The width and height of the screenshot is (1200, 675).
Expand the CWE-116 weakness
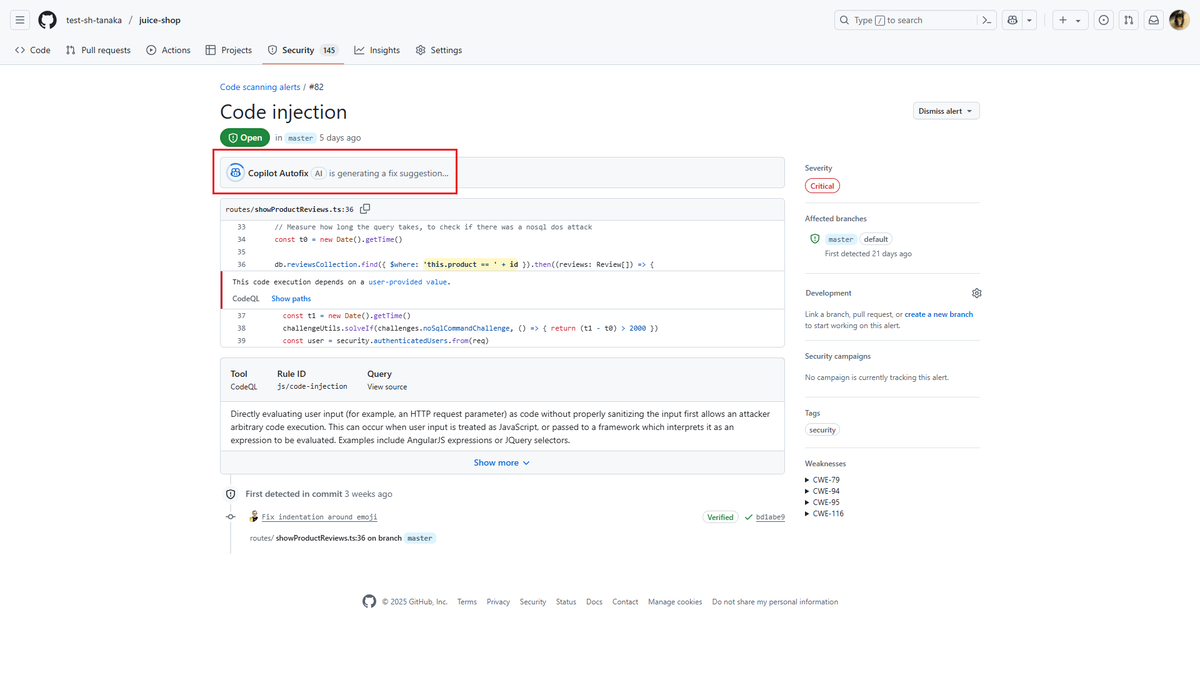824,514
